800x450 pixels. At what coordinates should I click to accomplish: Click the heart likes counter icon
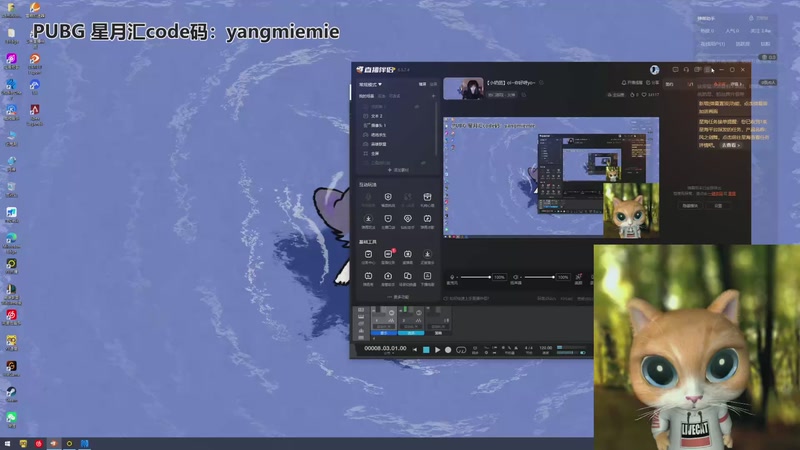[x=644, y=95]
